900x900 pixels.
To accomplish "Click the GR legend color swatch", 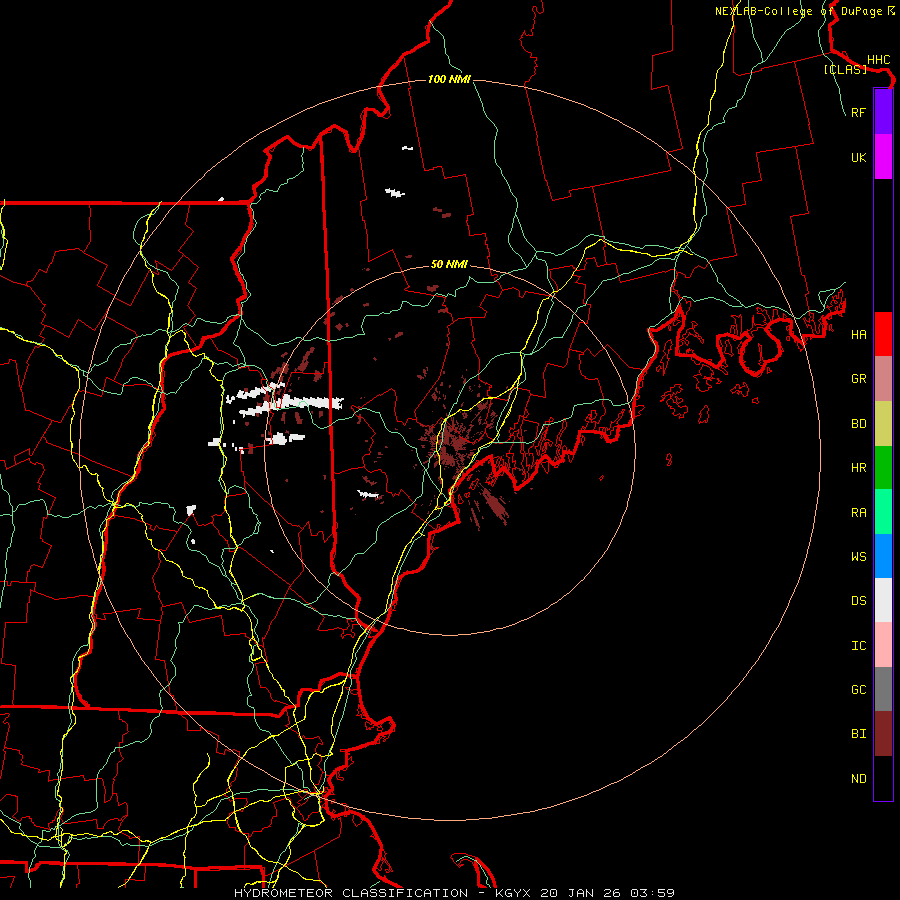I will pos(883,378).
